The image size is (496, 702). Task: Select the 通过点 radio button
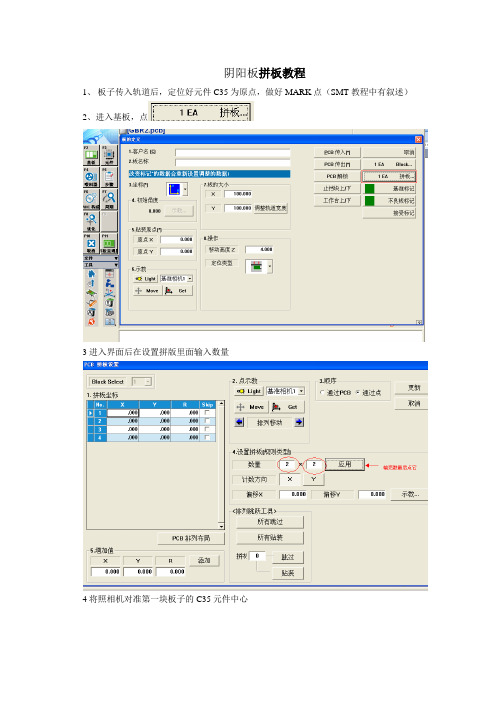click(x=358, y=393)
